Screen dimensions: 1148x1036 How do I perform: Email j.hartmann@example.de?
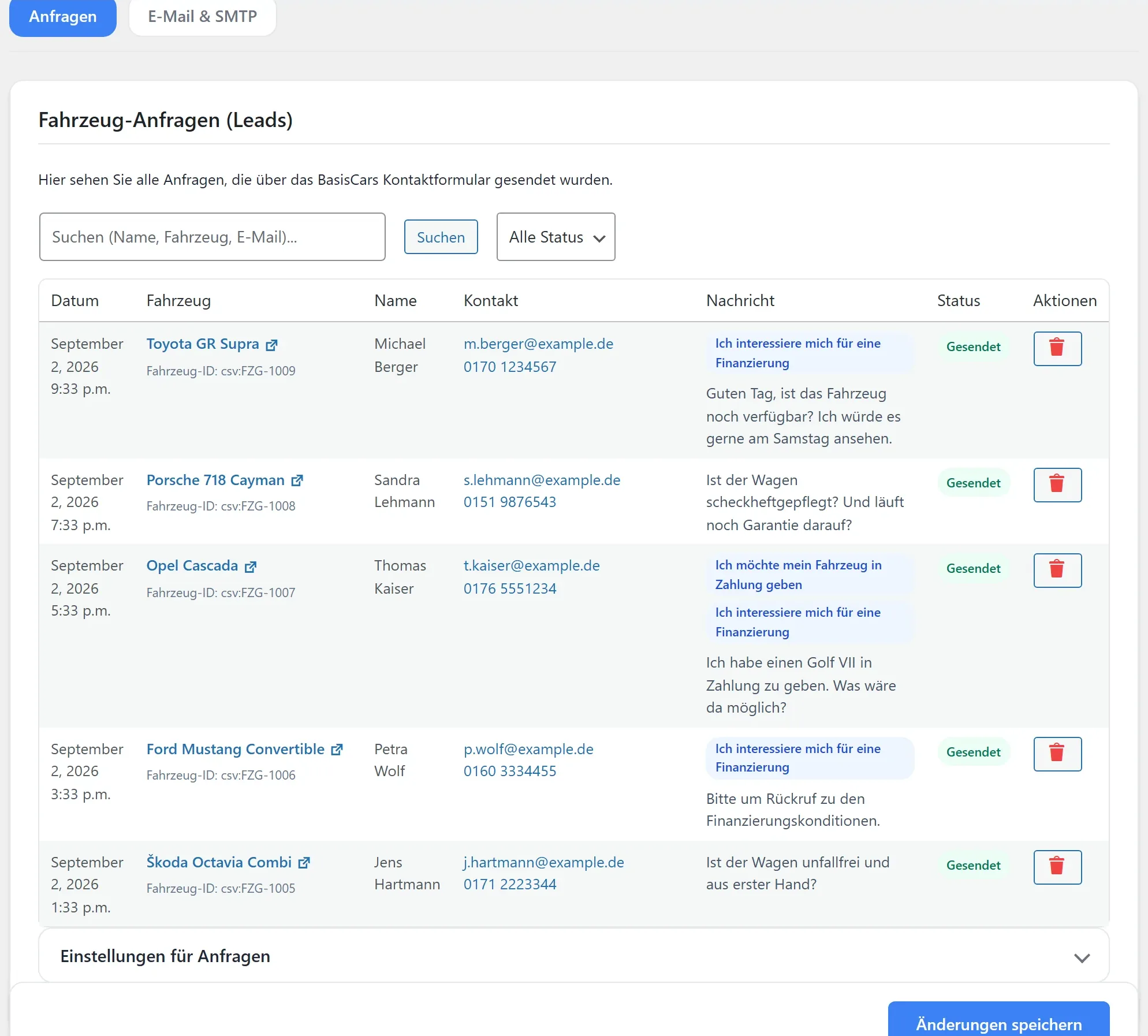click(543, 862)
